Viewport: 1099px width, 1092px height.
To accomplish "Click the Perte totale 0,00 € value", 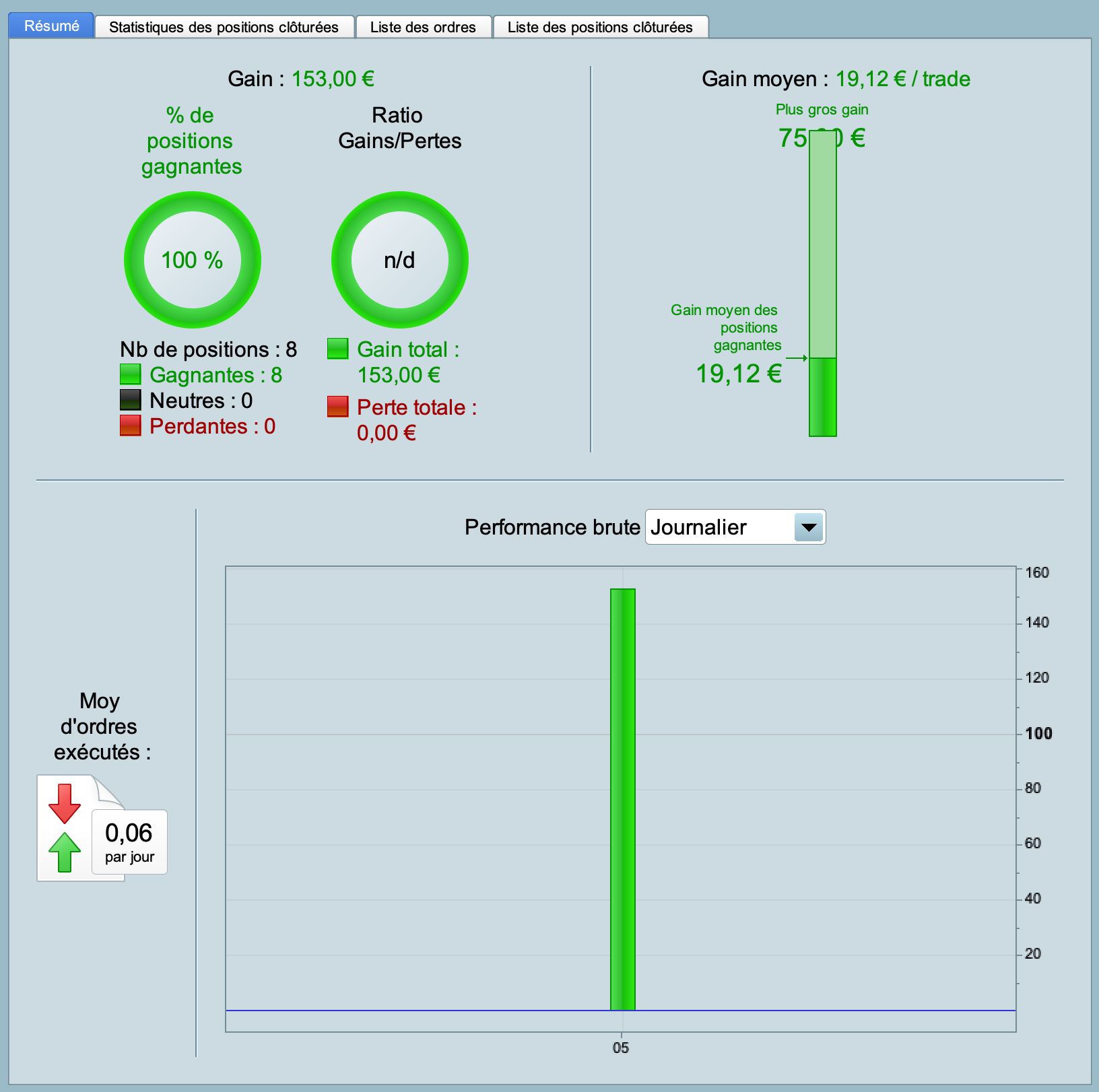I will pyautogui.click(x=387, y=433).
